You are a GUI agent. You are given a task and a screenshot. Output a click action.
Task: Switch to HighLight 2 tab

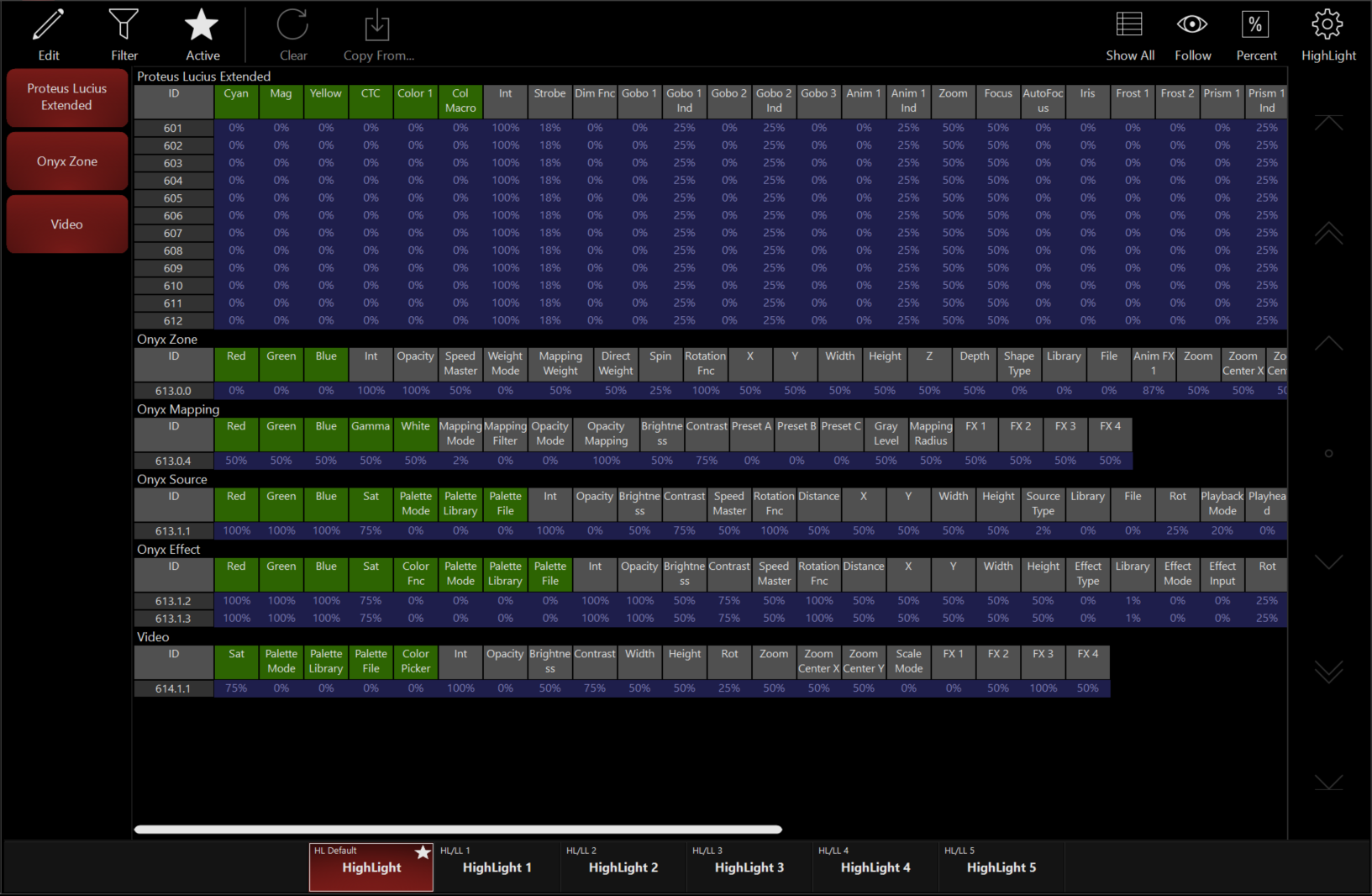[x=623, y=867]
